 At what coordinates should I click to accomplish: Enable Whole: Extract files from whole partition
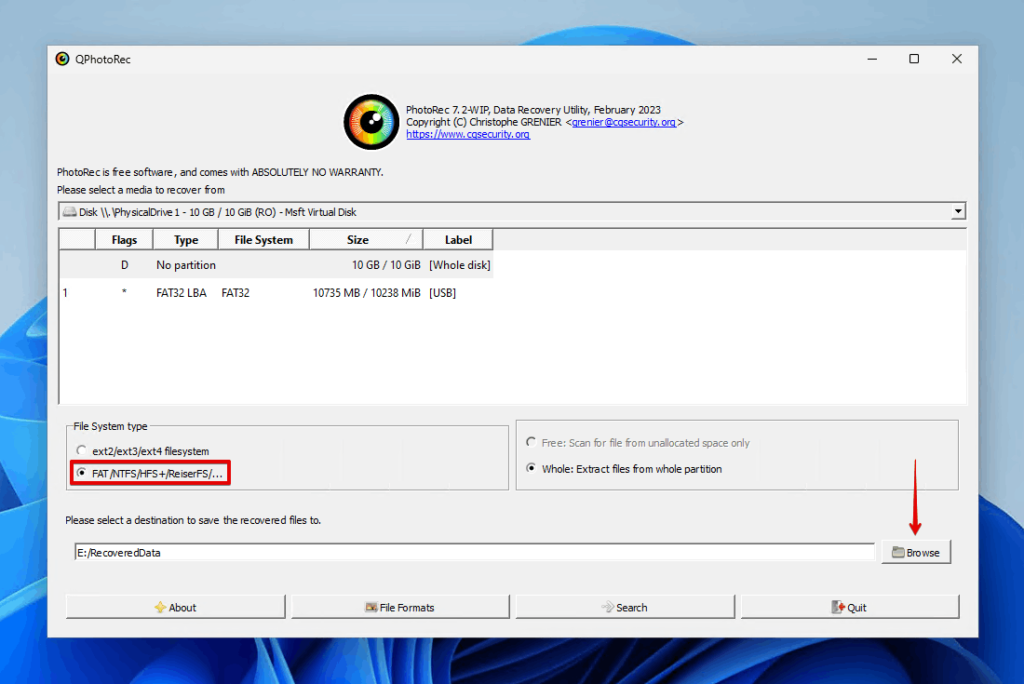[530, 468]
